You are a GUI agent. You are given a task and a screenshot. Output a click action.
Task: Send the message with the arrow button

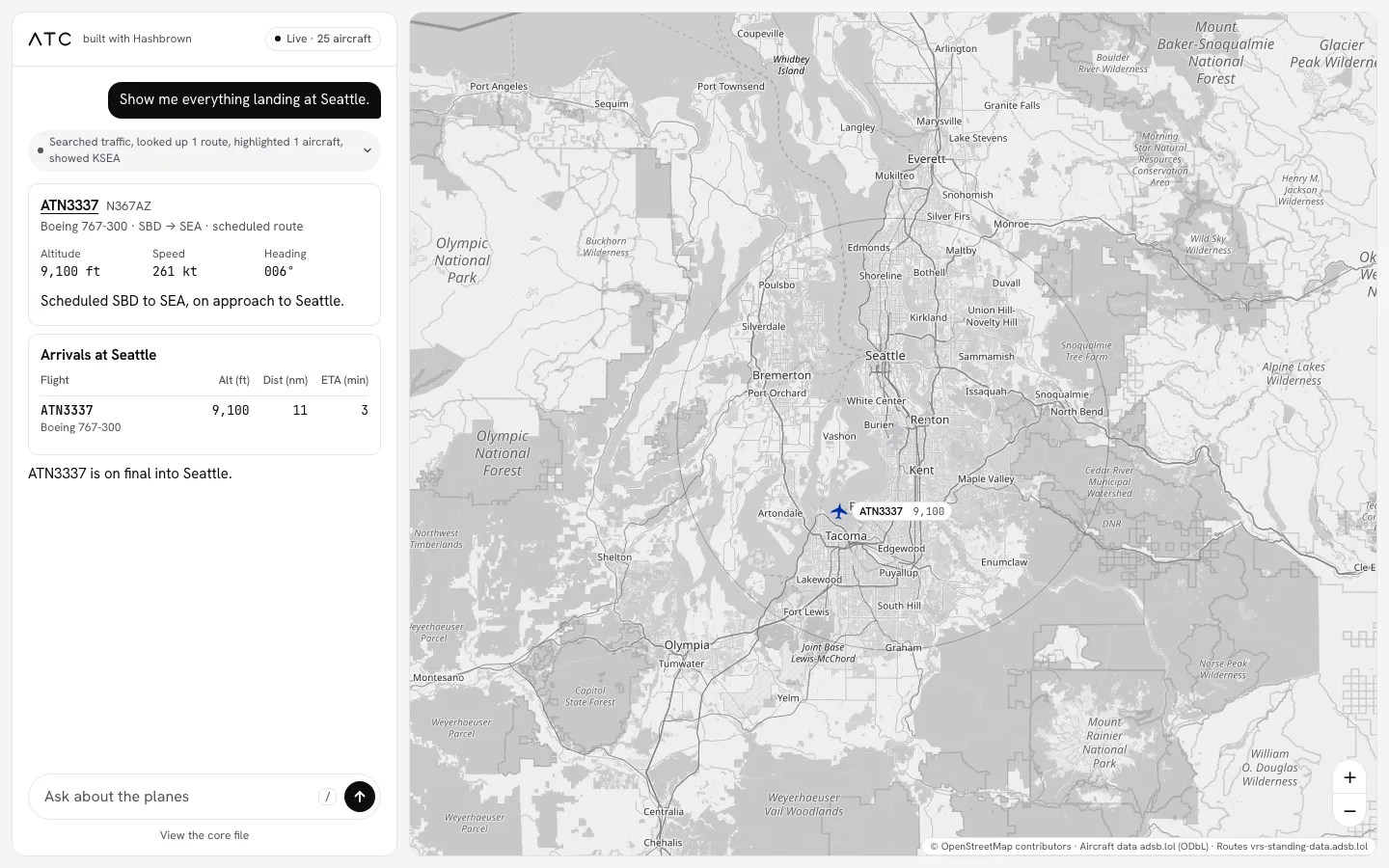pos(360,797)
